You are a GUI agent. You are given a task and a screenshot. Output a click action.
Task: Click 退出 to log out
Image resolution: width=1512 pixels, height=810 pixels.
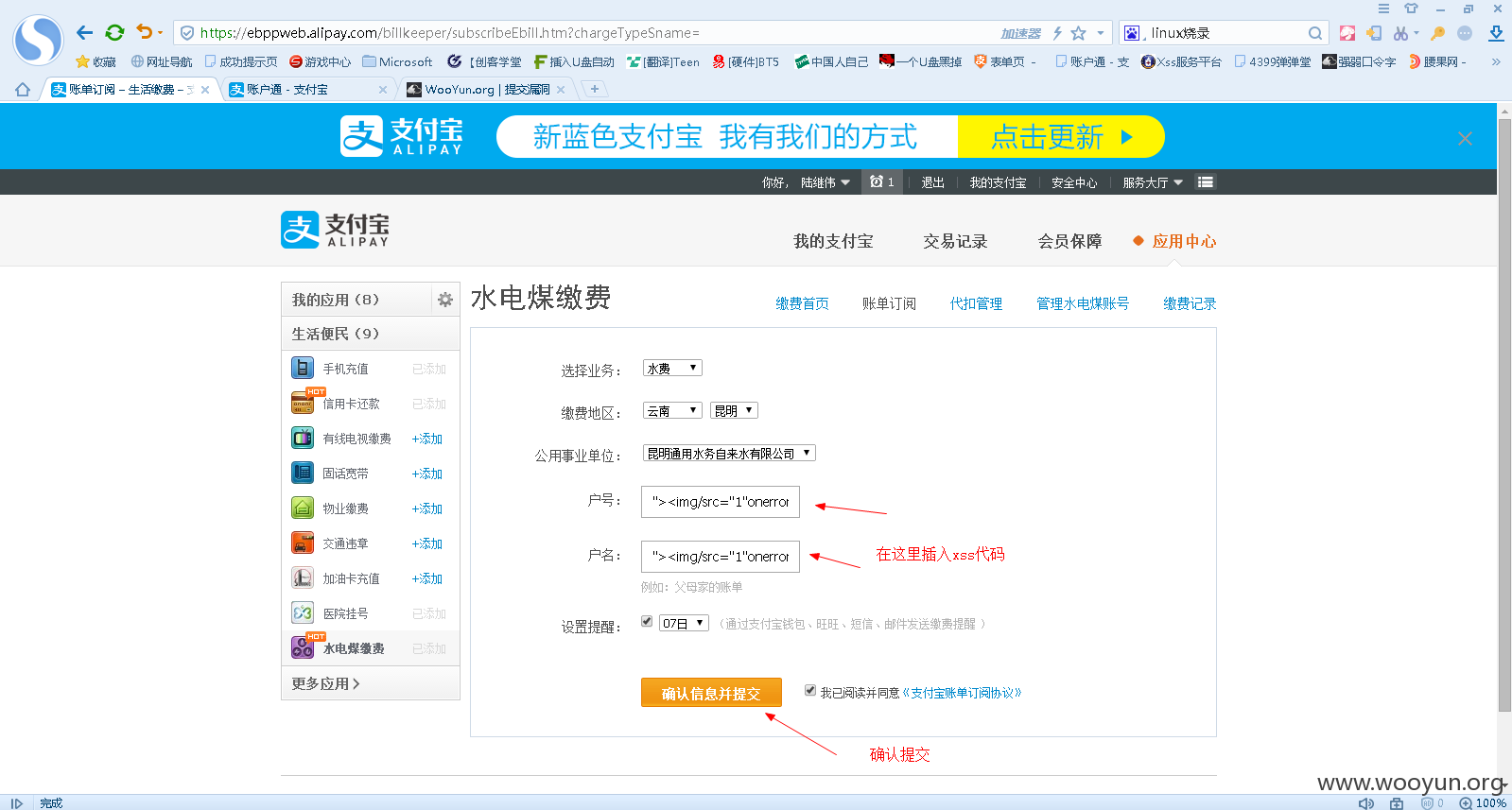tap(932, 182)
